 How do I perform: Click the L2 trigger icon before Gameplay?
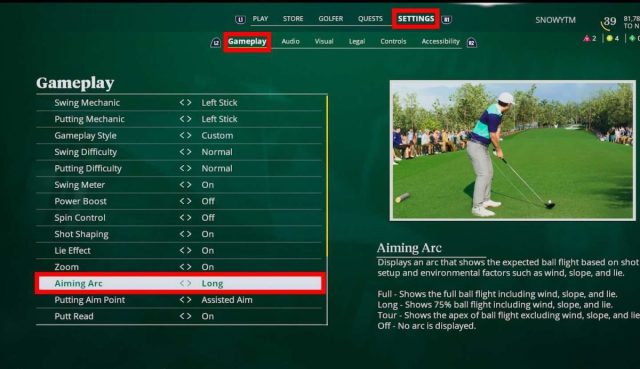coord(216,42)
